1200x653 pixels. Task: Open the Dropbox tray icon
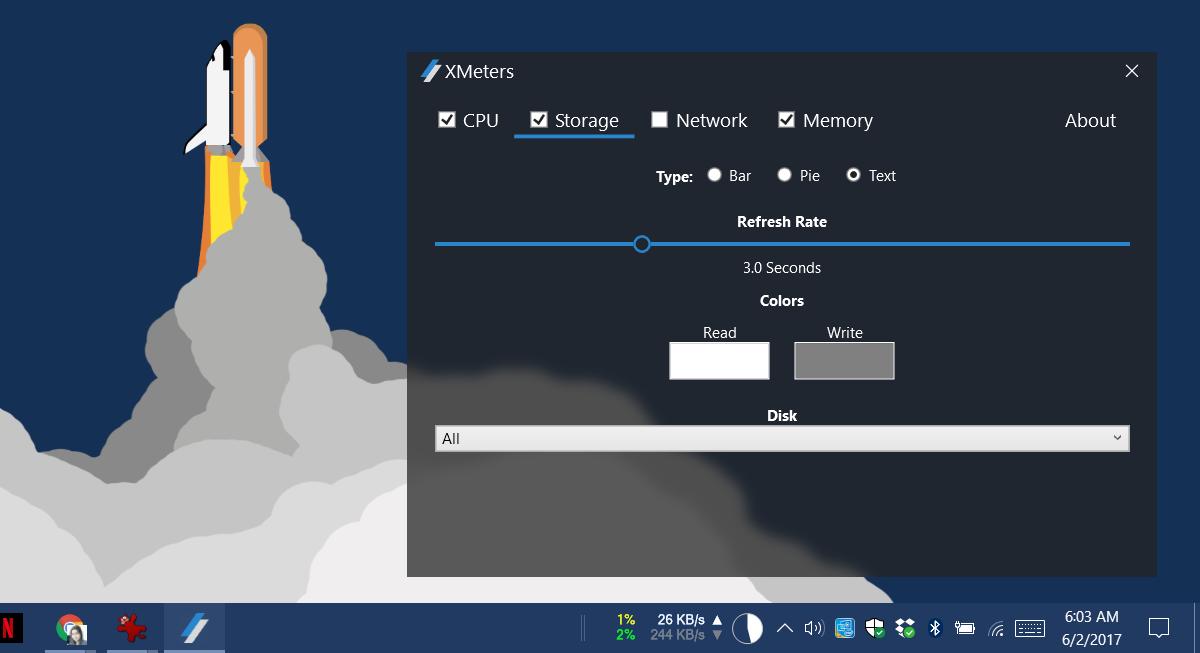905,628
